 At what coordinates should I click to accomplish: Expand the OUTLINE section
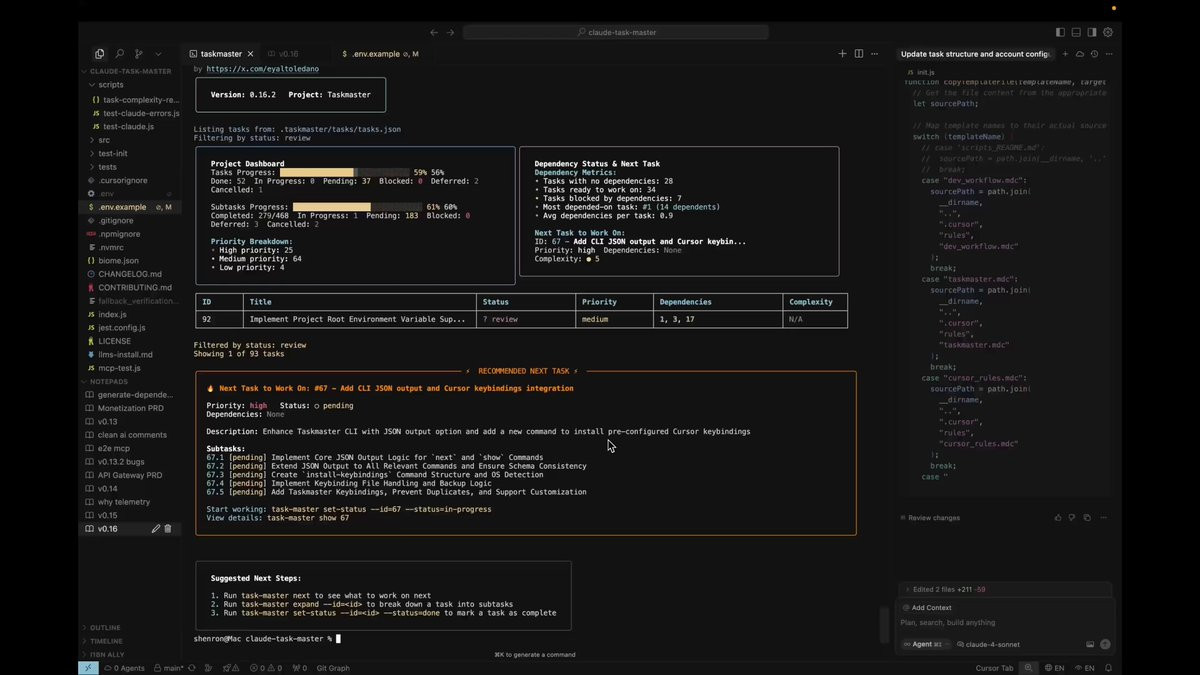(132, 628)
